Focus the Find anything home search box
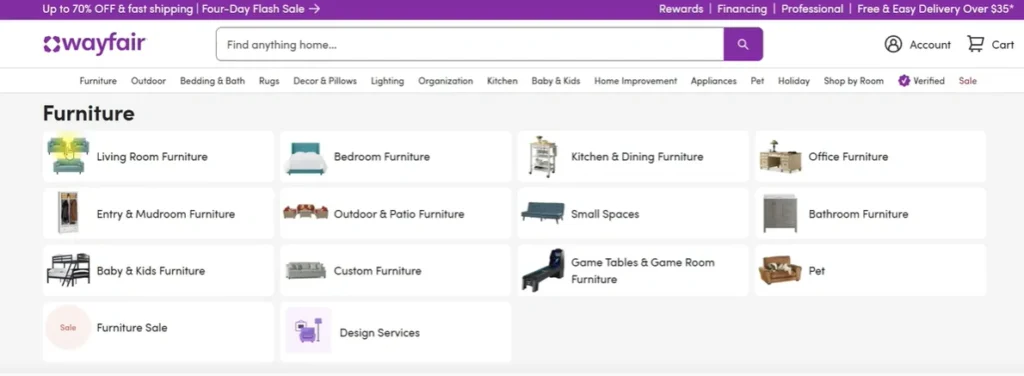 pos(470,44)
